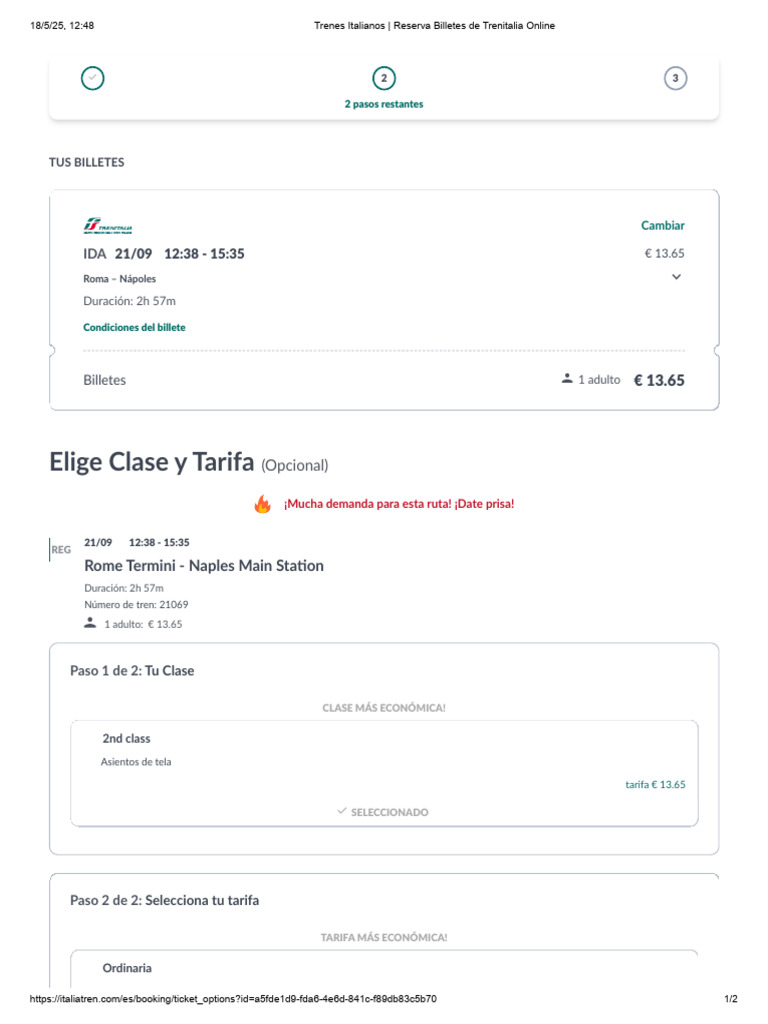The height and width of the screenshot is (1024, 768).
Task: Click the adult passenger icon in Billetes row
Action: (x=567, y=379)
